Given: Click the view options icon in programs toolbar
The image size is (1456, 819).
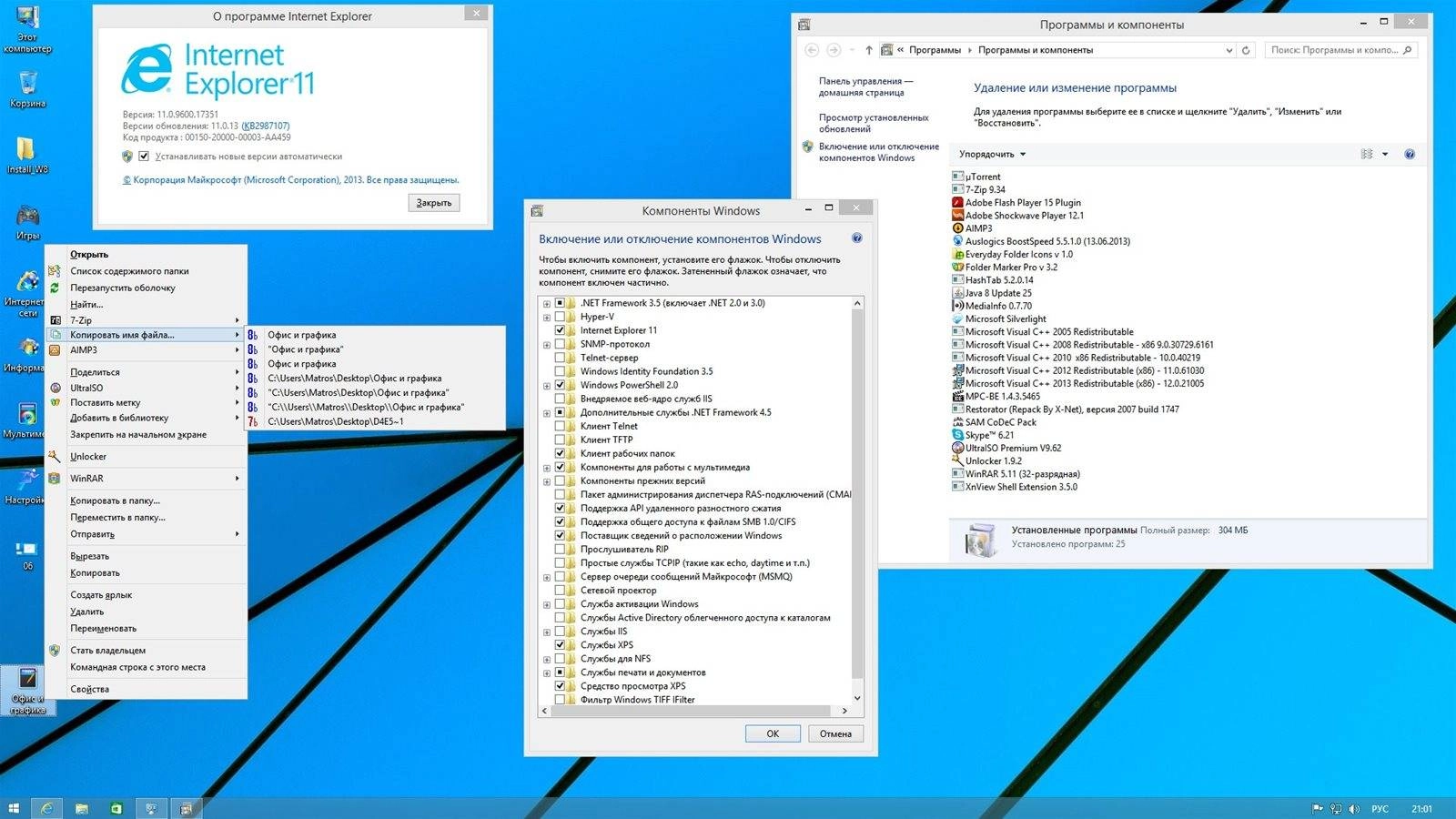Looking at the screenshot, I should 1367,154.
